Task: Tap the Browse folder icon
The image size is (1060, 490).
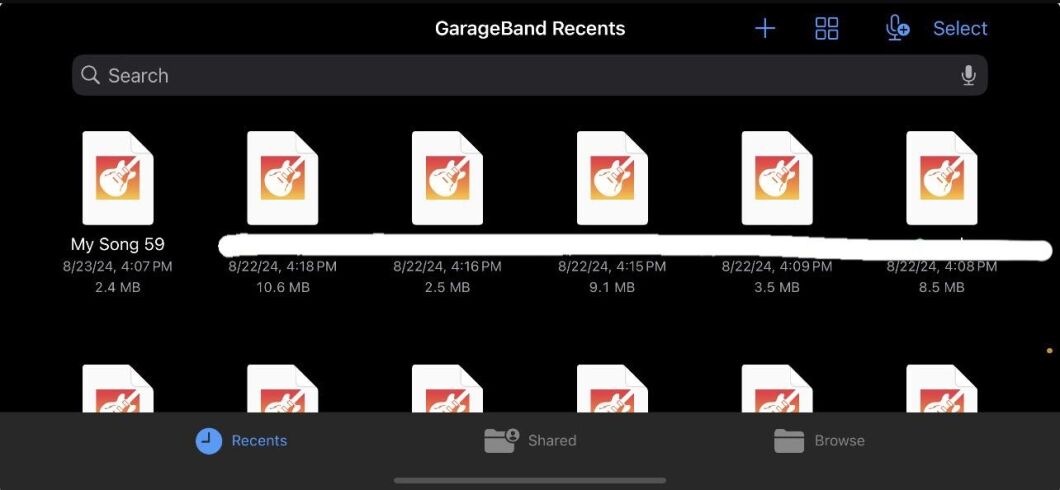Action: (789, 440)
